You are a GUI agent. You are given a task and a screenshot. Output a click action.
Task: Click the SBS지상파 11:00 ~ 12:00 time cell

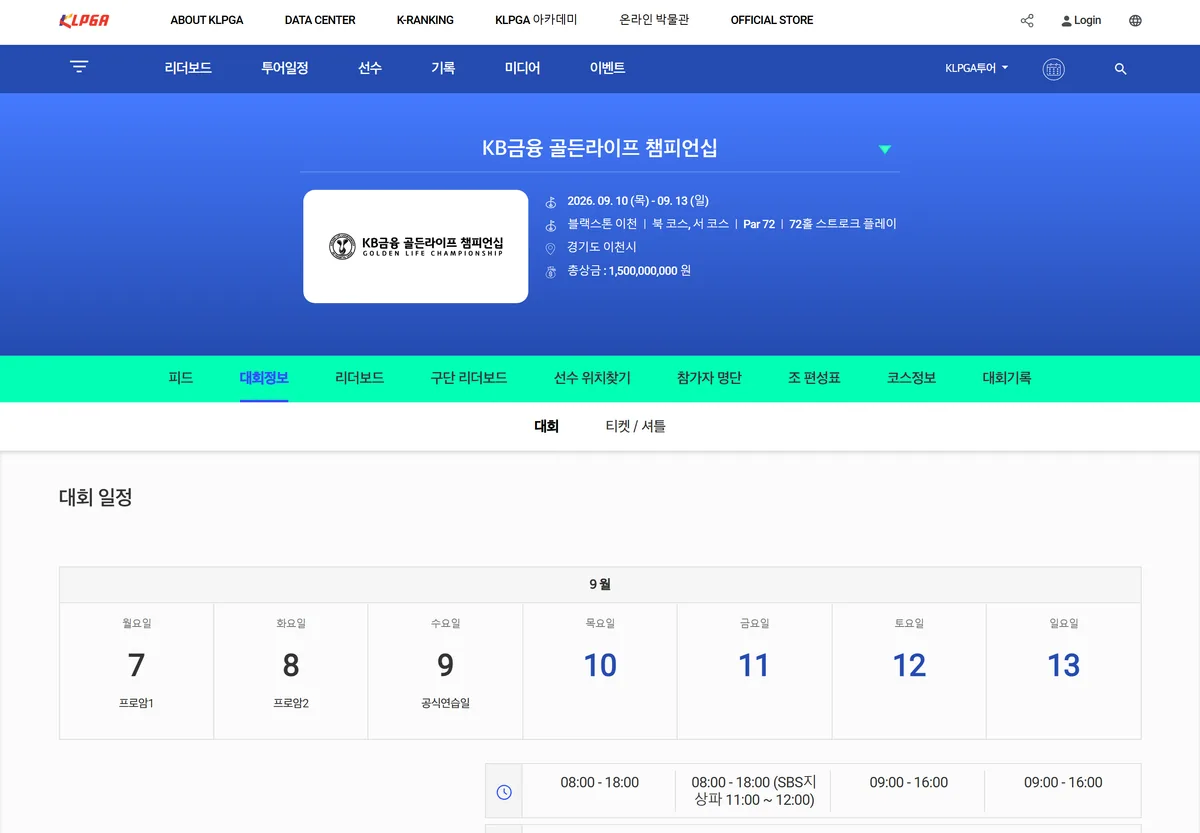coord(754,791)
